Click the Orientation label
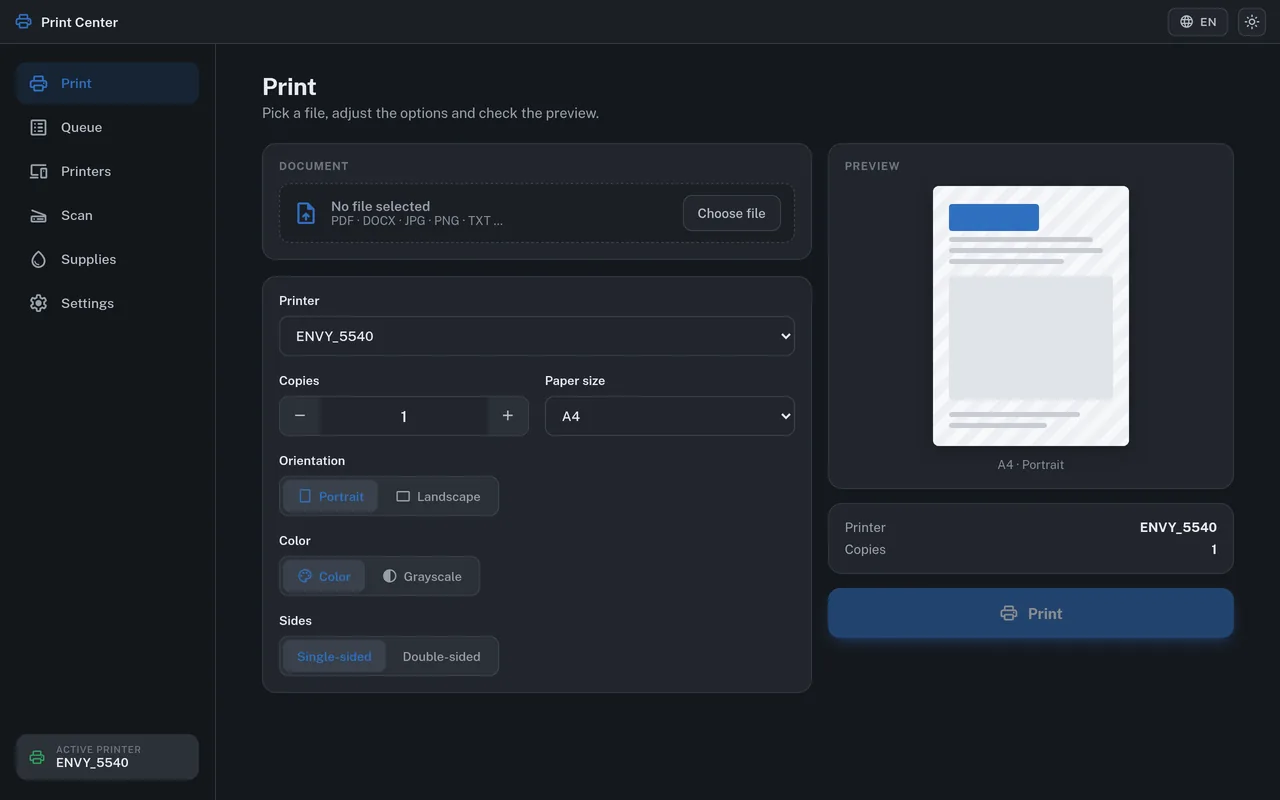 (312, 461)
